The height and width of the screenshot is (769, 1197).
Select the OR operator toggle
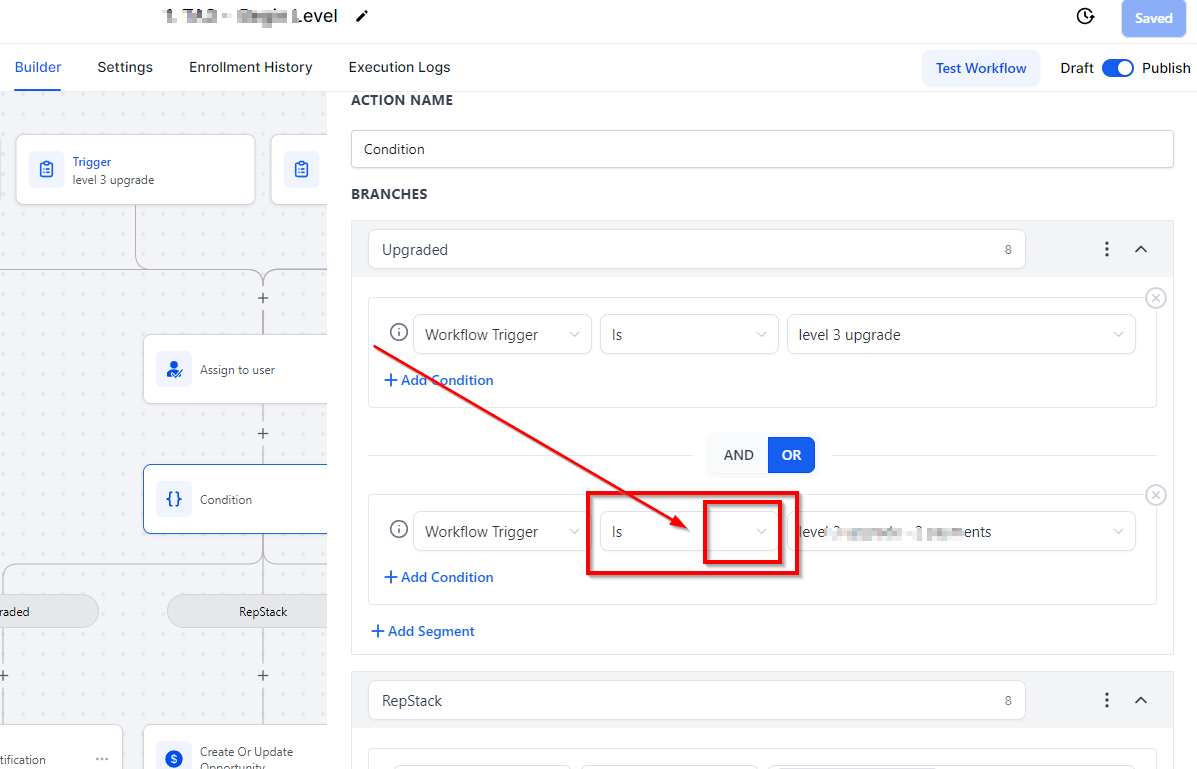(x=791, y=455)
